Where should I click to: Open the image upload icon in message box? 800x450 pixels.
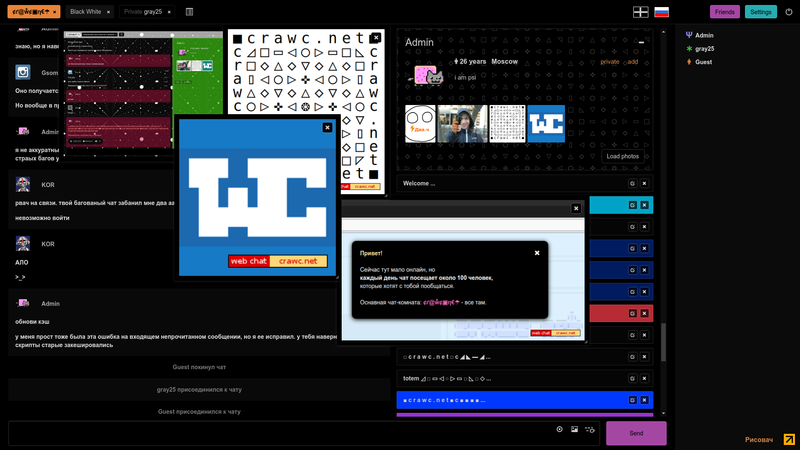[574, 430]
